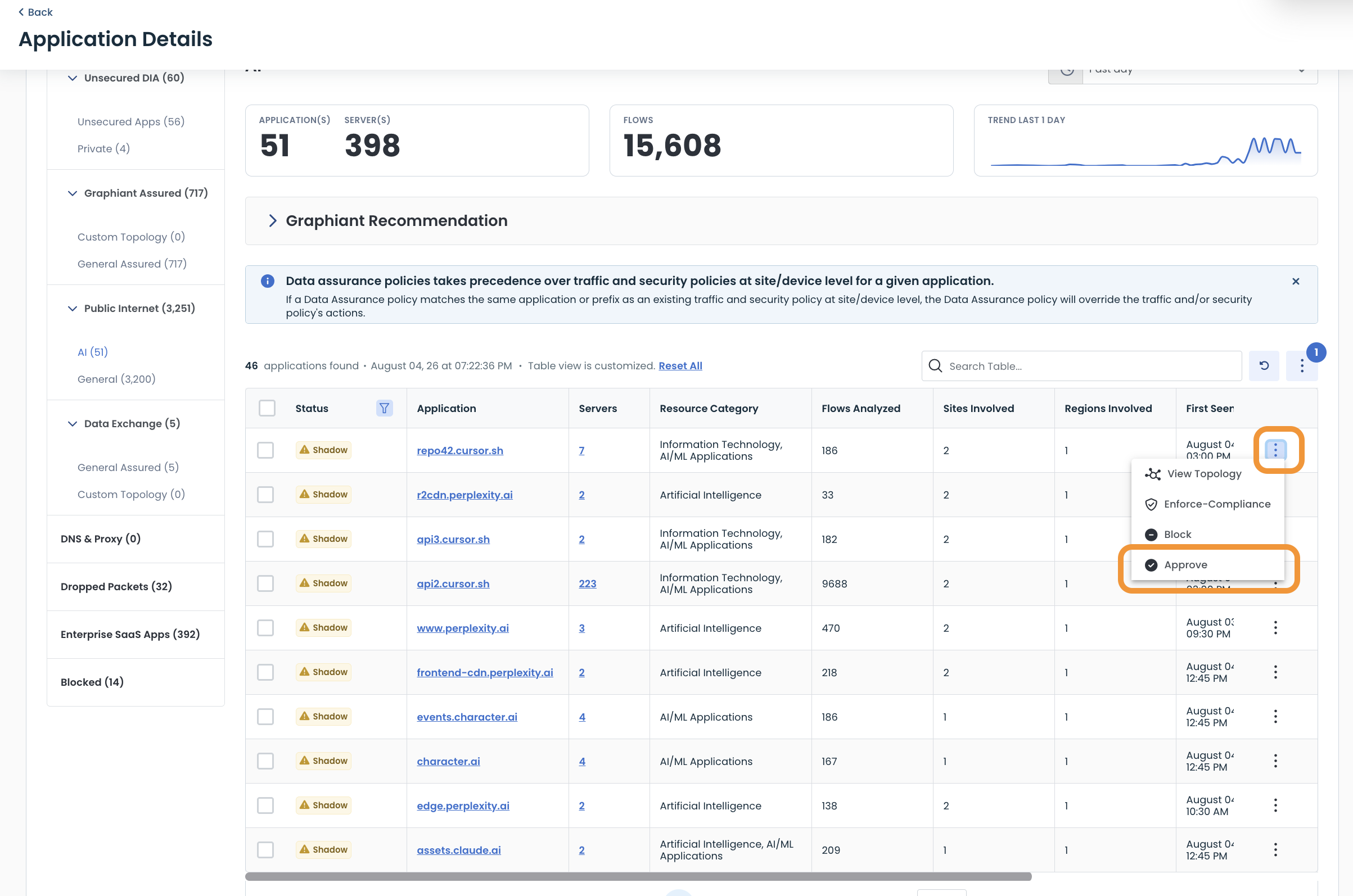Click the Reset All link

click(680, 366)
